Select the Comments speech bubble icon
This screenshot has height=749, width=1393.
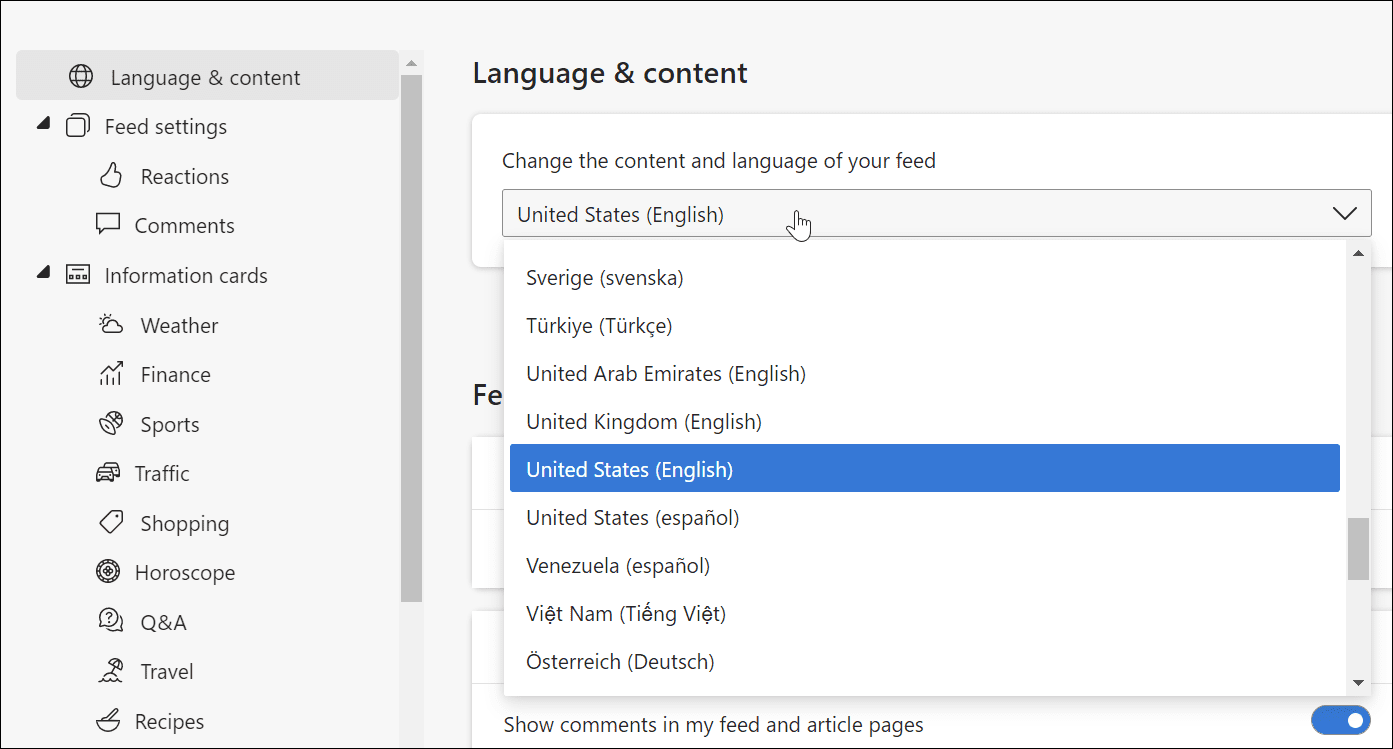click(110, 224)
